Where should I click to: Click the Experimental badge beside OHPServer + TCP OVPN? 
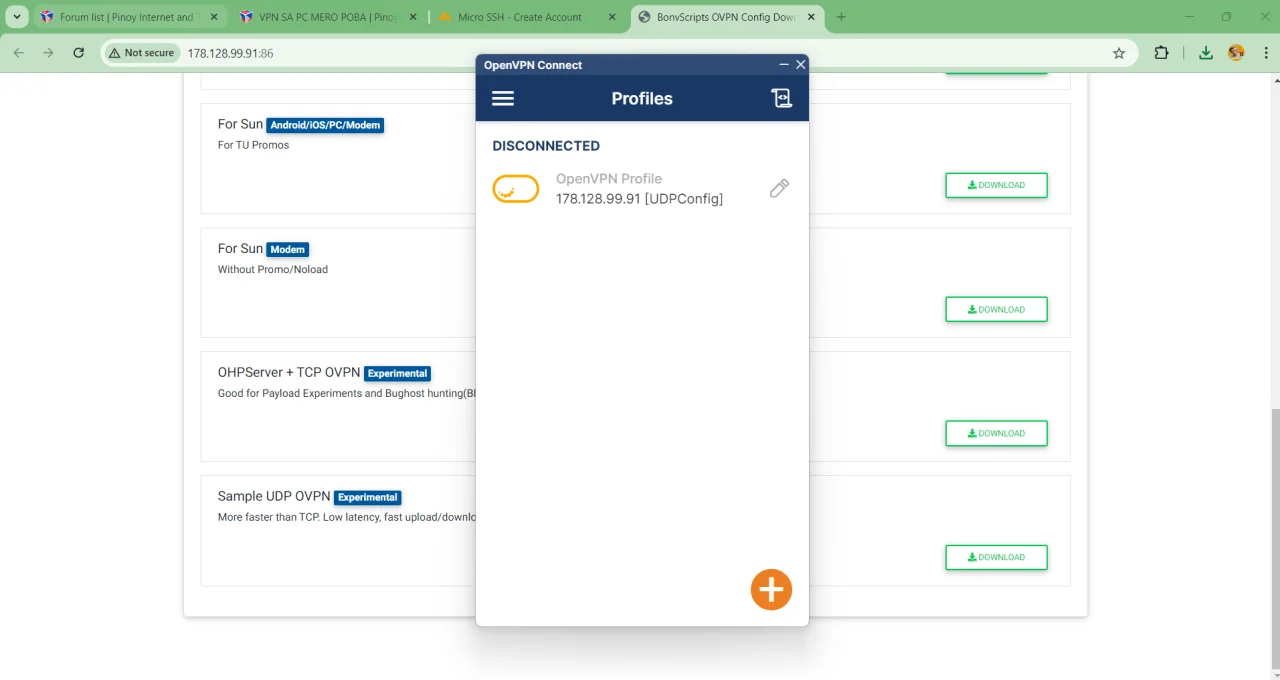397,373
